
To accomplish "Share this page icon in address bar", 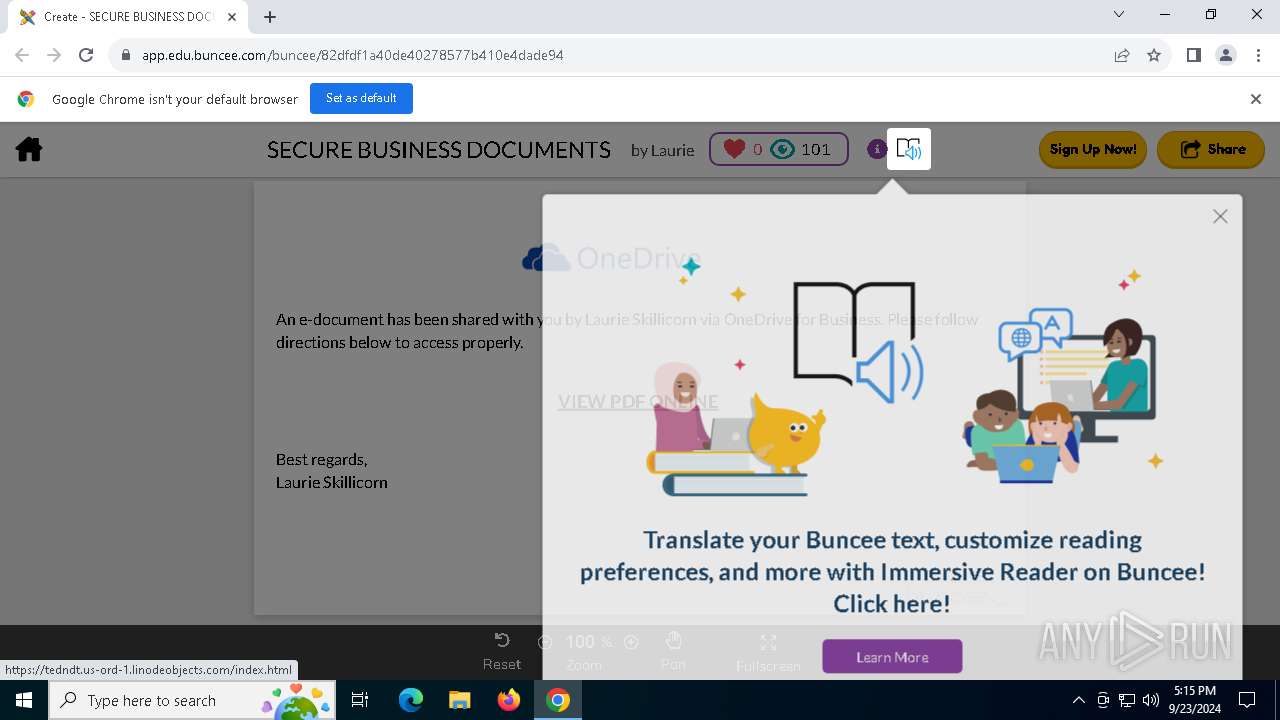I will 1122,55.
